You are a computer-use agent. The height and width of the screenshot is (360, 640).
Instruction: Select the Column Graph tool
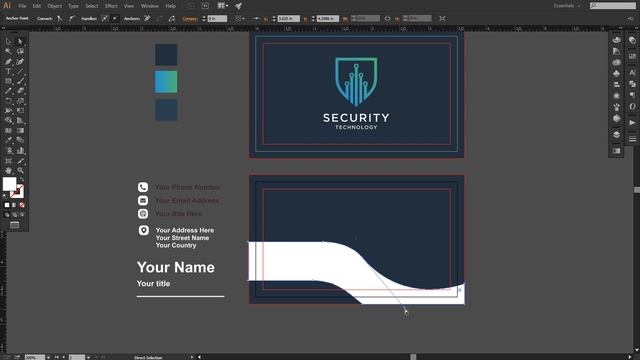[x=20, y=151]
